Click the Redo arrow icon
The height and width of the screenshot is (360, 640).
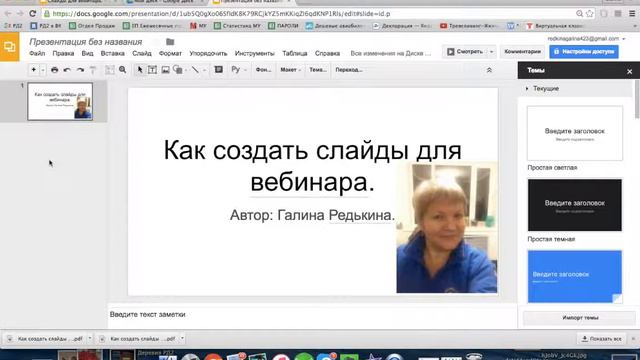coord(80,70)
